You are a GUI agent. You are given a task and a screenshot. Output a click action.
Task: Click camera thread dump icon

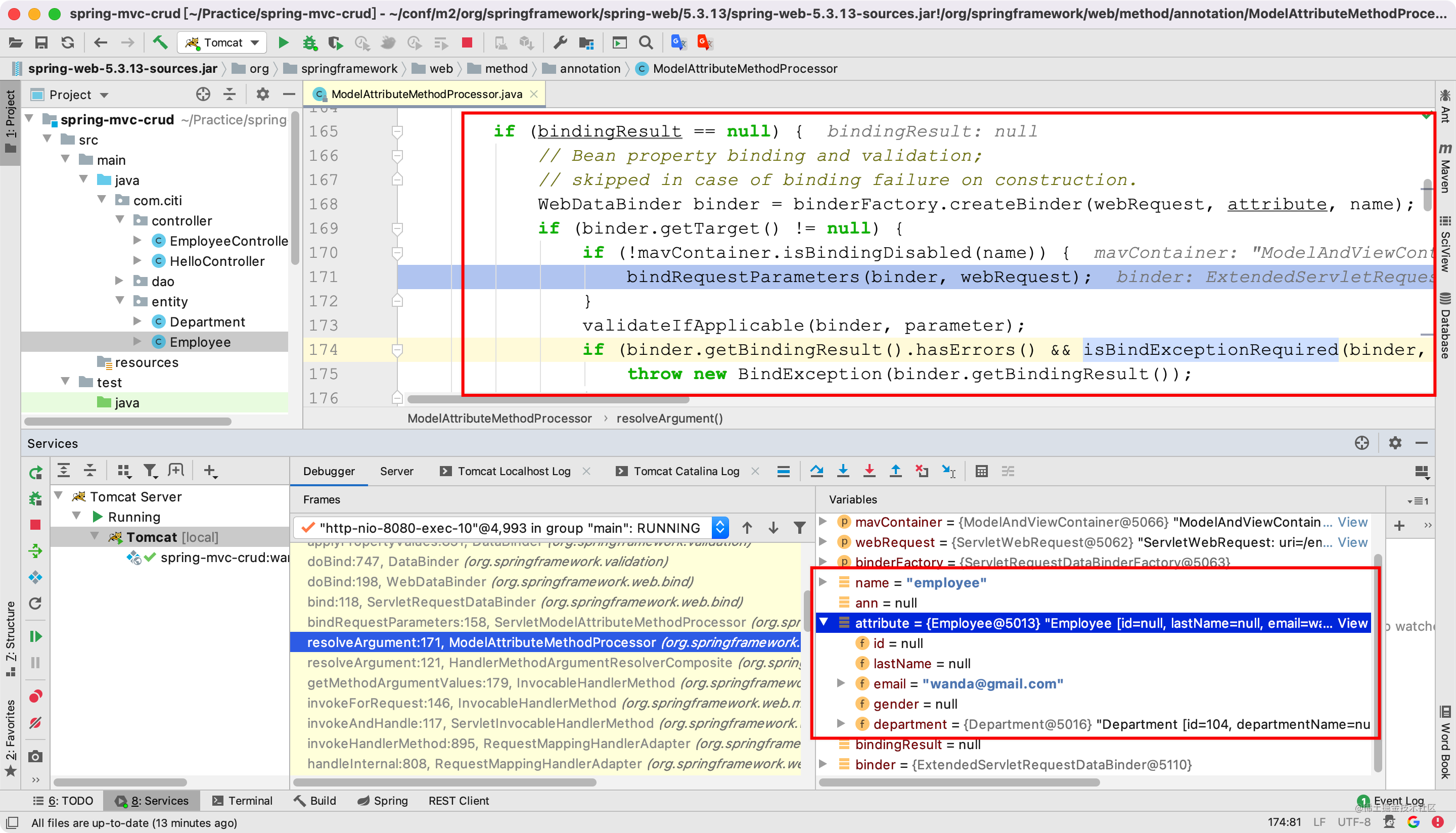pyautogui.click(x=35, y=757)
